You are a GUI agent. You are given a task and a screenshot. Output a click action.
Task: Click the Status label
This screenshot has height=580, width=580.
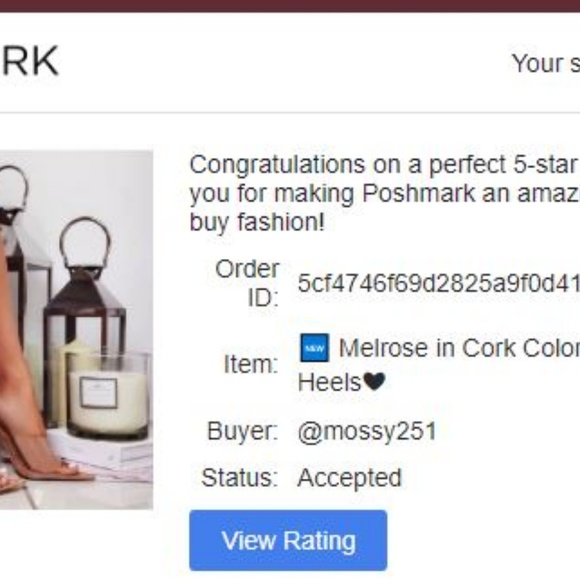240,478
